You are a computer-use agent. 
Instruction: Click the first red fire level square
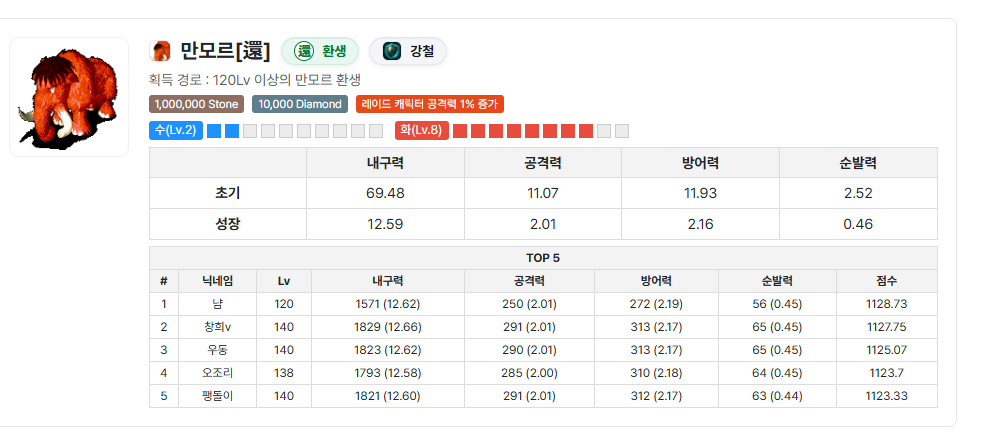[460, 131]
